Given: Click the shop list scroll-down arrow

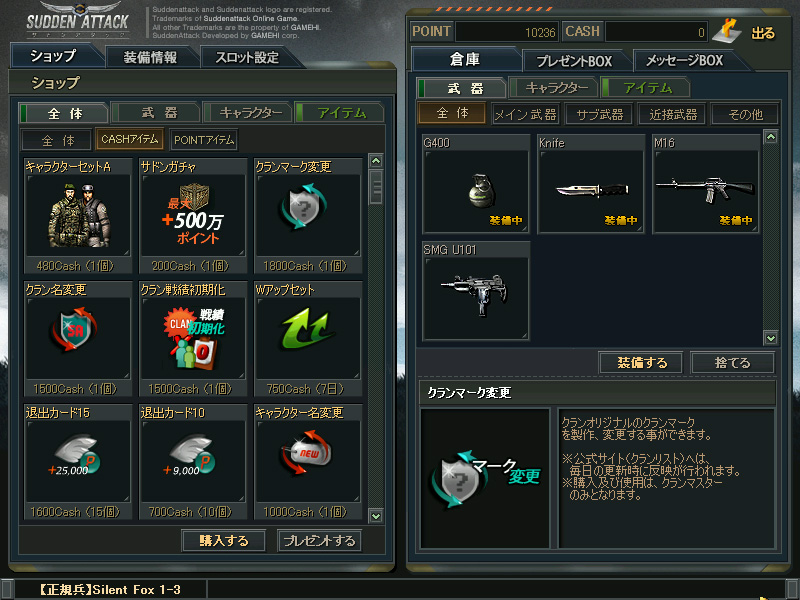Looking at the screenshot, I should pyautogui.click(x=376, y=516).
